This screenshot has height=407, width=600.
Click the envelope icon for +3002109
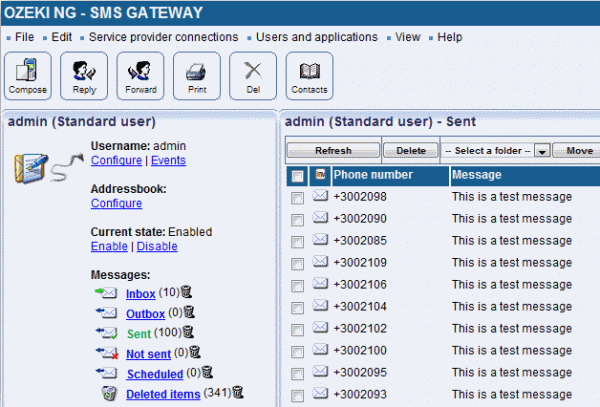click(x=320, y=262)
